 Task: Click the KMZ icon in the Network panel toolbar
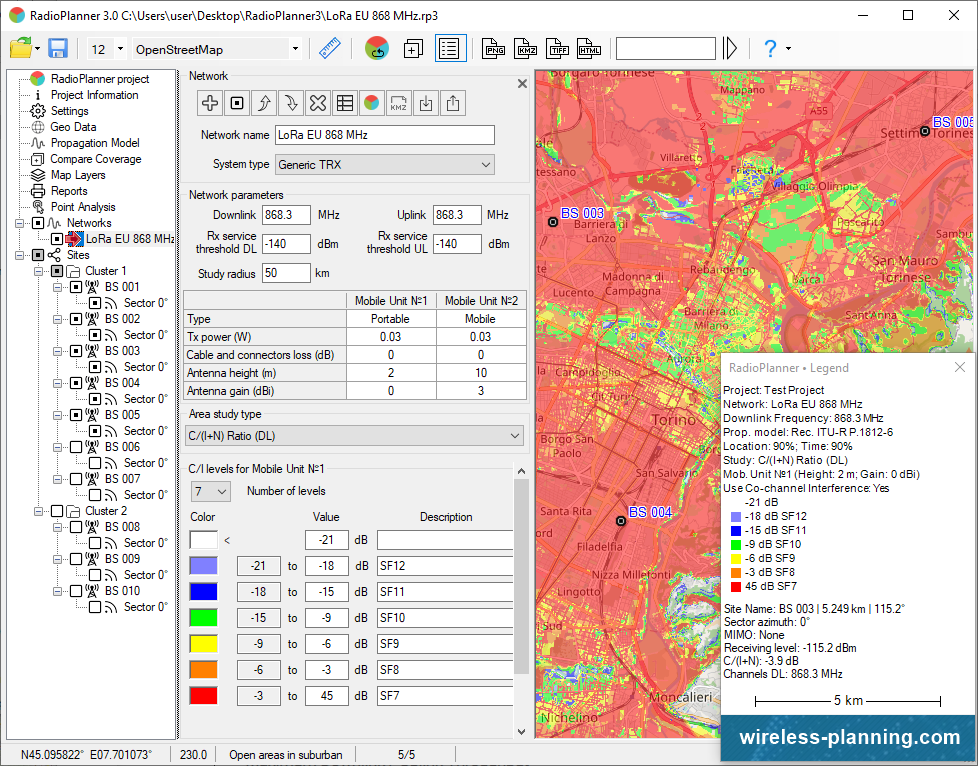click(x=399, y=103)
